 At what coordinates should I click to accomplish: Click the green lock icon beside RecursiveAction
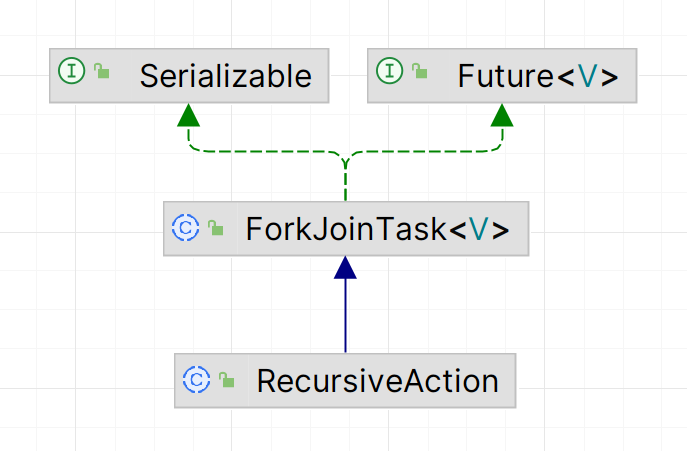coord(226,381)
